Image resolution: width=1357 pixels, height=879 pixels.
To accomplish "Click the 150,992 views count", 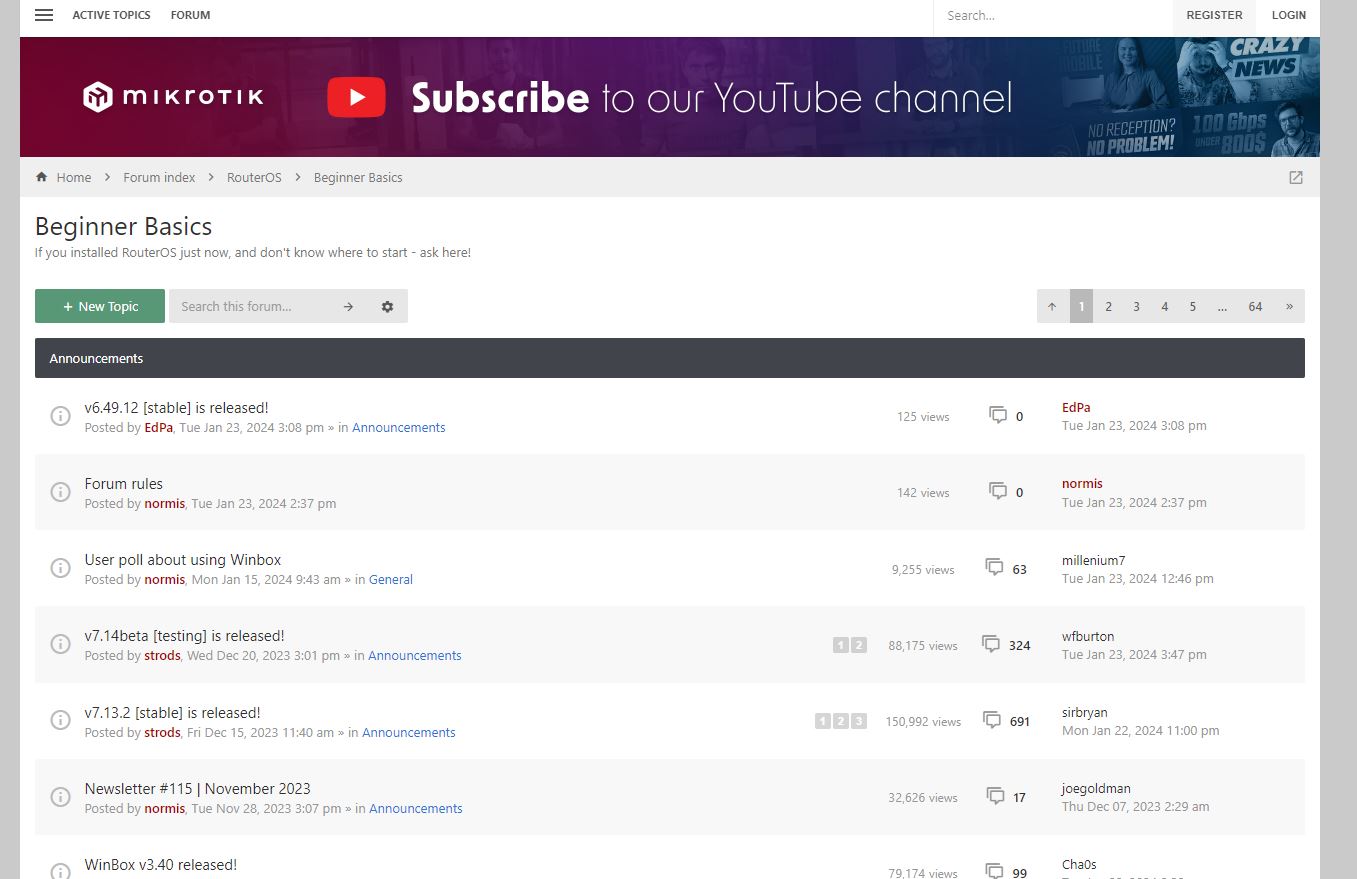I will click(923, 721).
